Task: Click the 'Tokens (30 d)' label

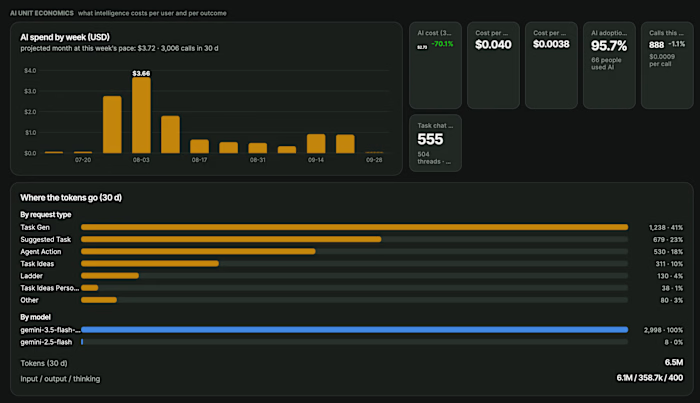Action: pos(44,363)
